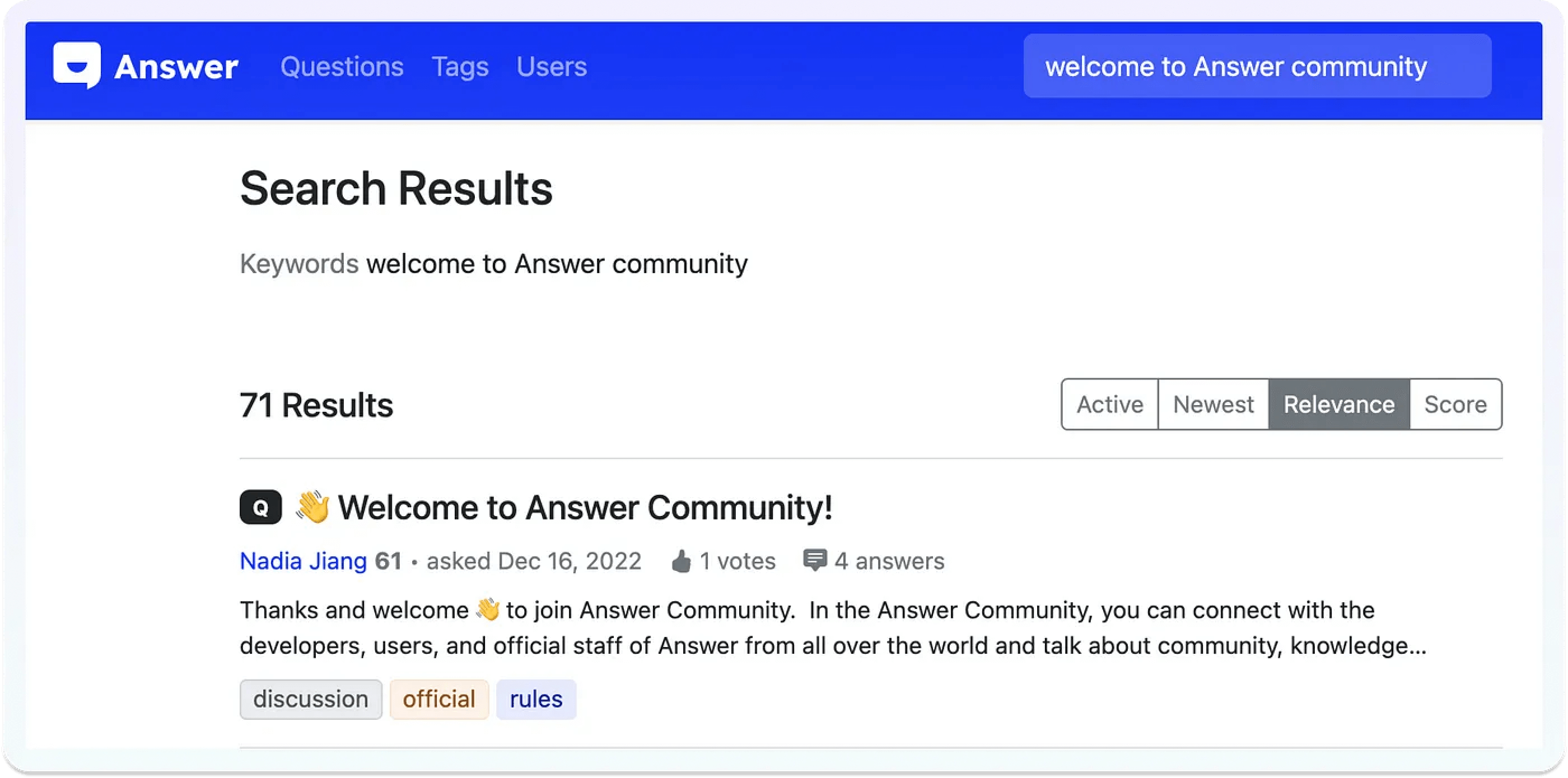This screenshot has width=1568, height=778.
Task: Open the Tags navigation page
Action: pyautogui.click(x=460, y=66)
